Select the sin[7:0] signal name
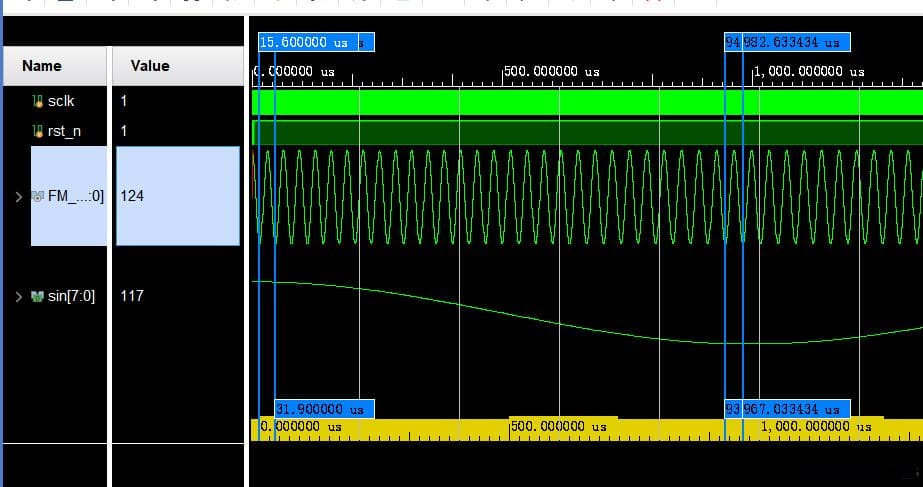The image size is (923, 487). [x=71, y=296]
